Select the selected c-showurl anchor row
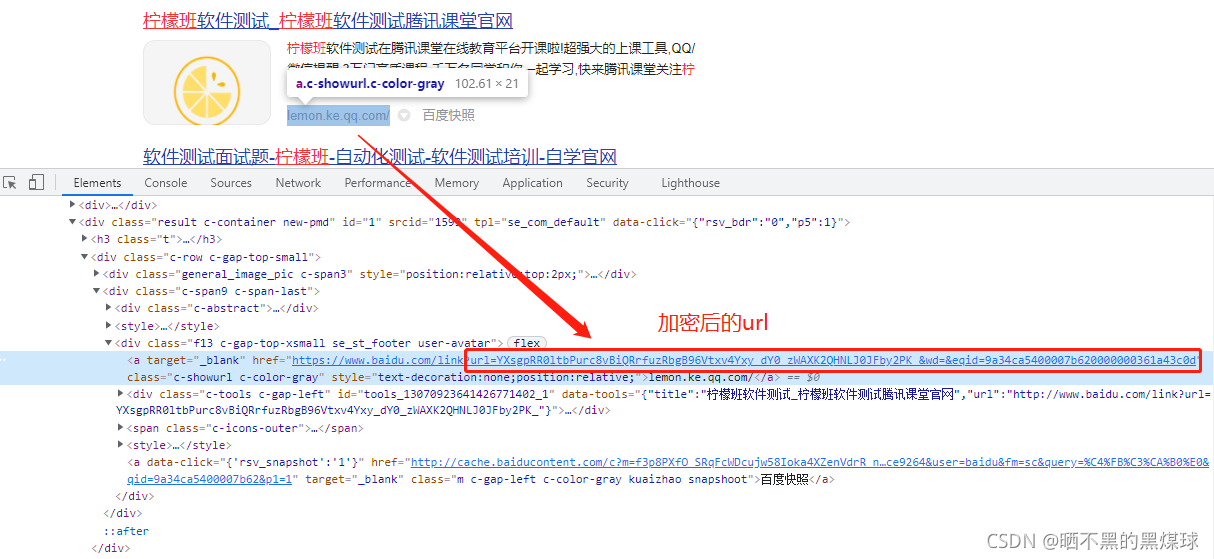The image size is (1214, 559). [607, 368]
